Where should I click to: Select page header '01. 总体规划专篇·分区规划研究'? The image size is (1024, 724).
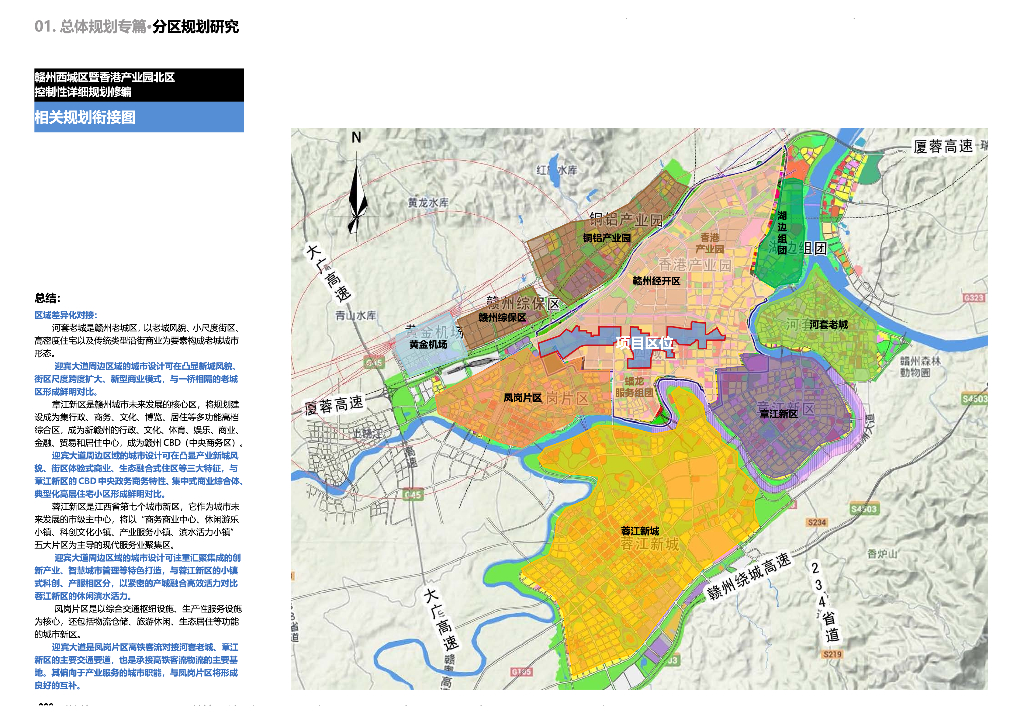[x=136, y=27]
